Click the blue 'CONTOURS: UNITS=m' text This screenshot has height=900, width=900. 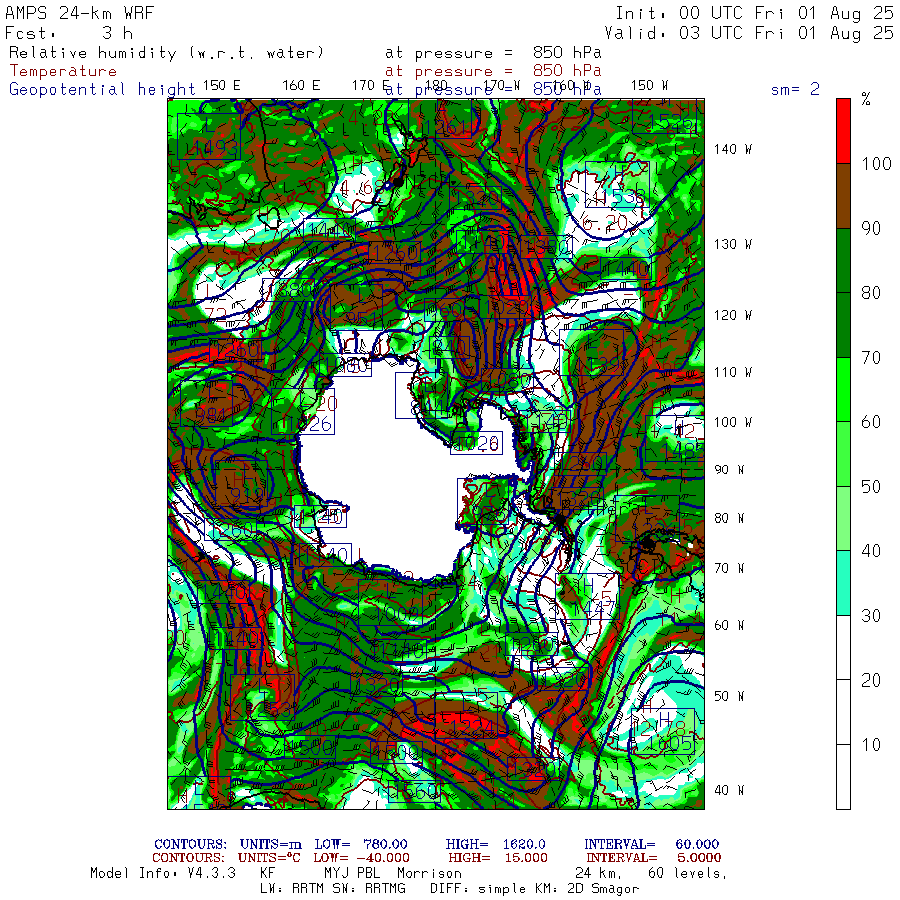pos(228,844)
